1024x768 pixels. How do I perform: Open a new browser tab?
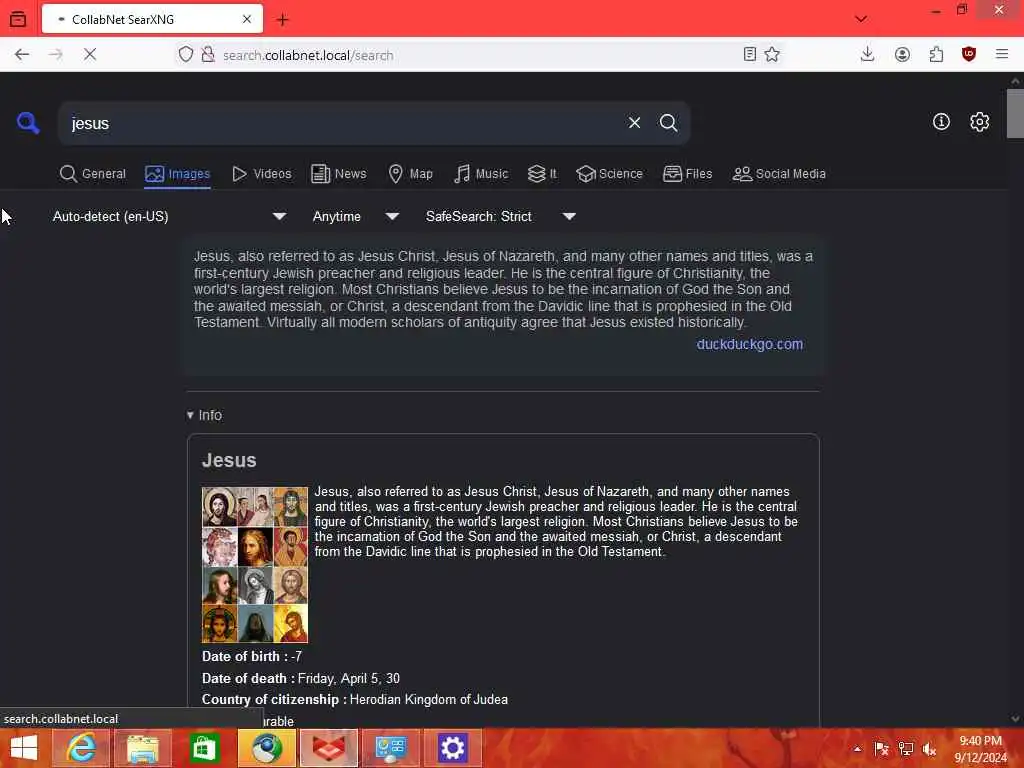tap(282, 20)
